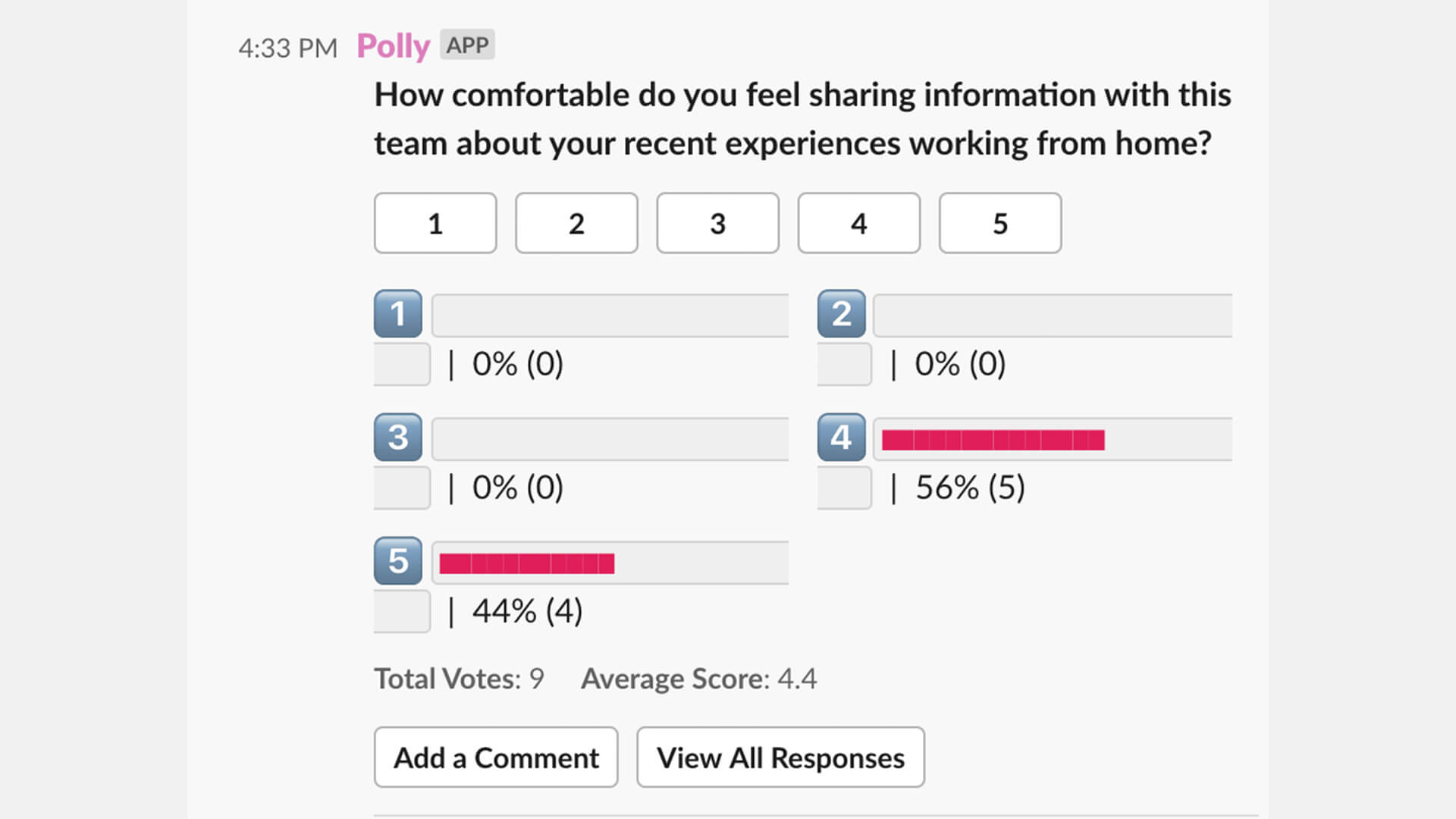Select comfort level 4
Viewport: 1456px width, 819px height.
click(857, 222)
